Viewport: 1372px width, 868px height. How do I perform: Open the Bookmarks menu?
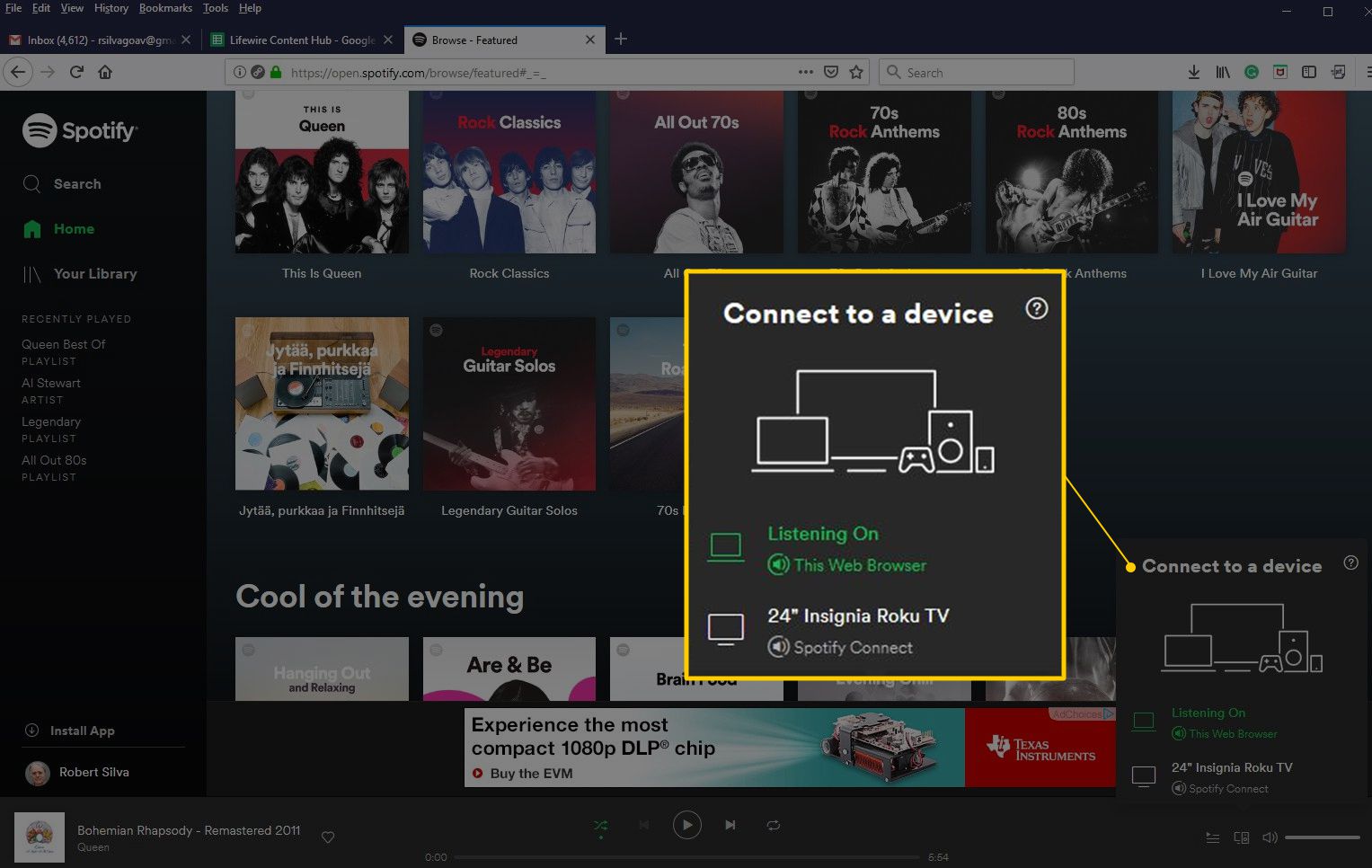click(165, 8)
